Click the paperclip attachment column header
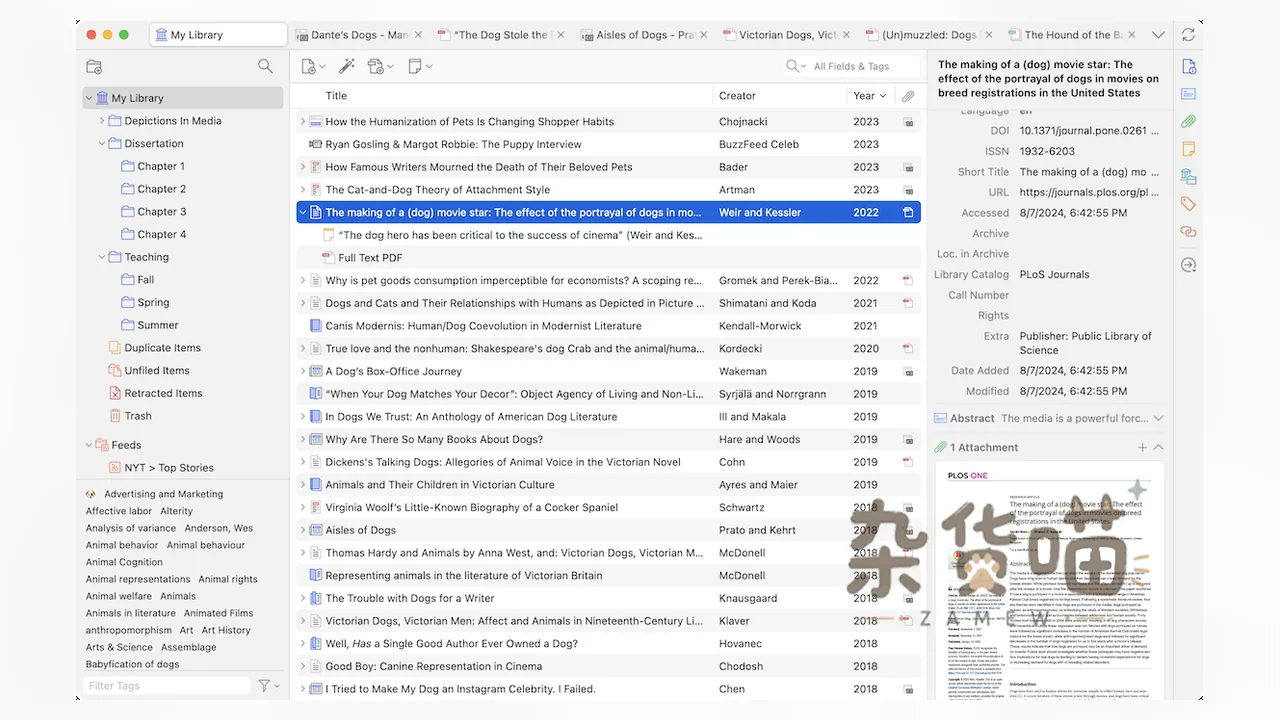The width and height of the screenshot is (1280, 720). click(908, 96)
